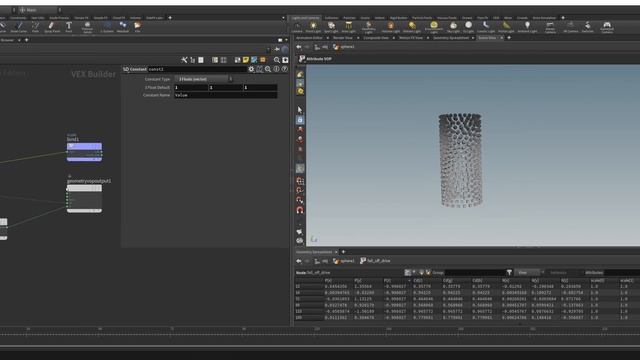640x360 pixels.
Task: Add an Ambient Light from shelf
Action: pos(527,27)
